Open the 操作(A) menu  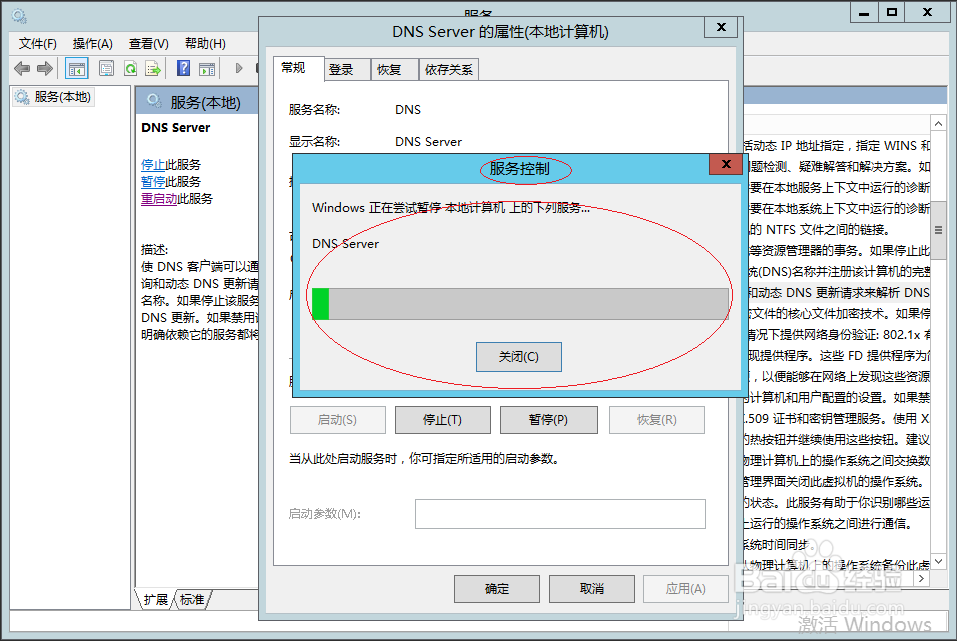pyautogui.click(x=92, y=43)
